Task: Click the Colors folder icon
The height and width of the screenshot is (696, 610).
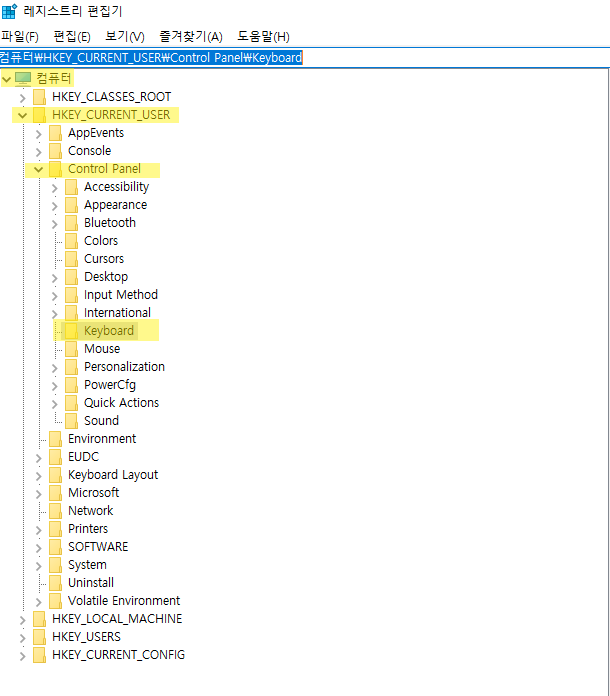Action: coord(71,241)
